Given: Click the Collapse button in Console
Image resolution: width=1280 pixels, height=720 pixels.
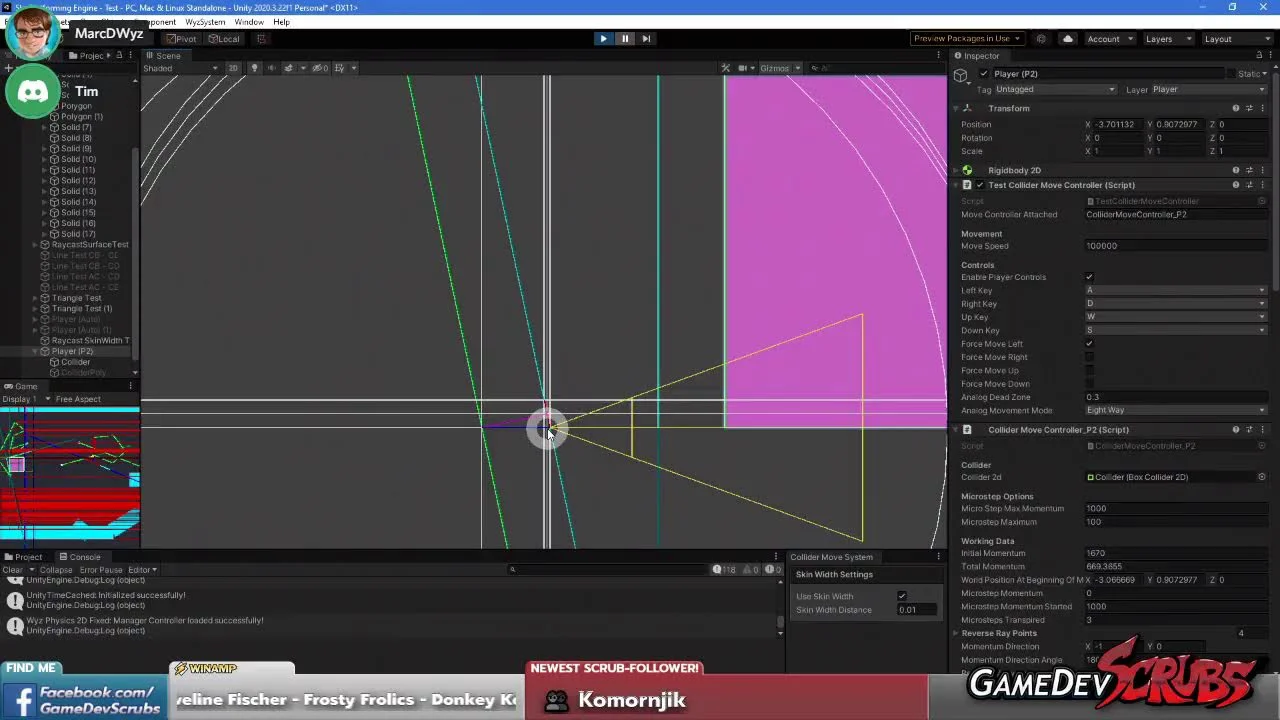Looking at the screenshot, I should point(56,570).
